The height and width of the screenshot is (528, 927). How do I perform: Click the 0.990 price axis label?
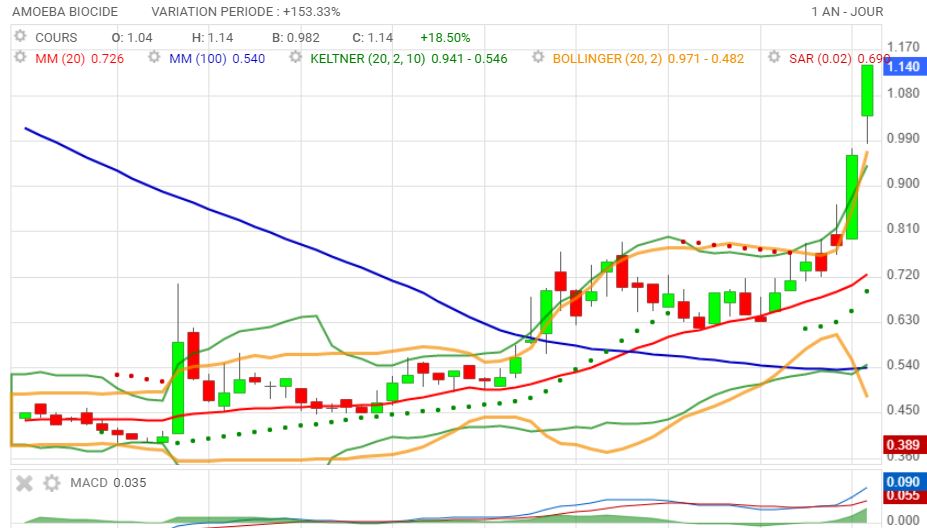[903, 138]
